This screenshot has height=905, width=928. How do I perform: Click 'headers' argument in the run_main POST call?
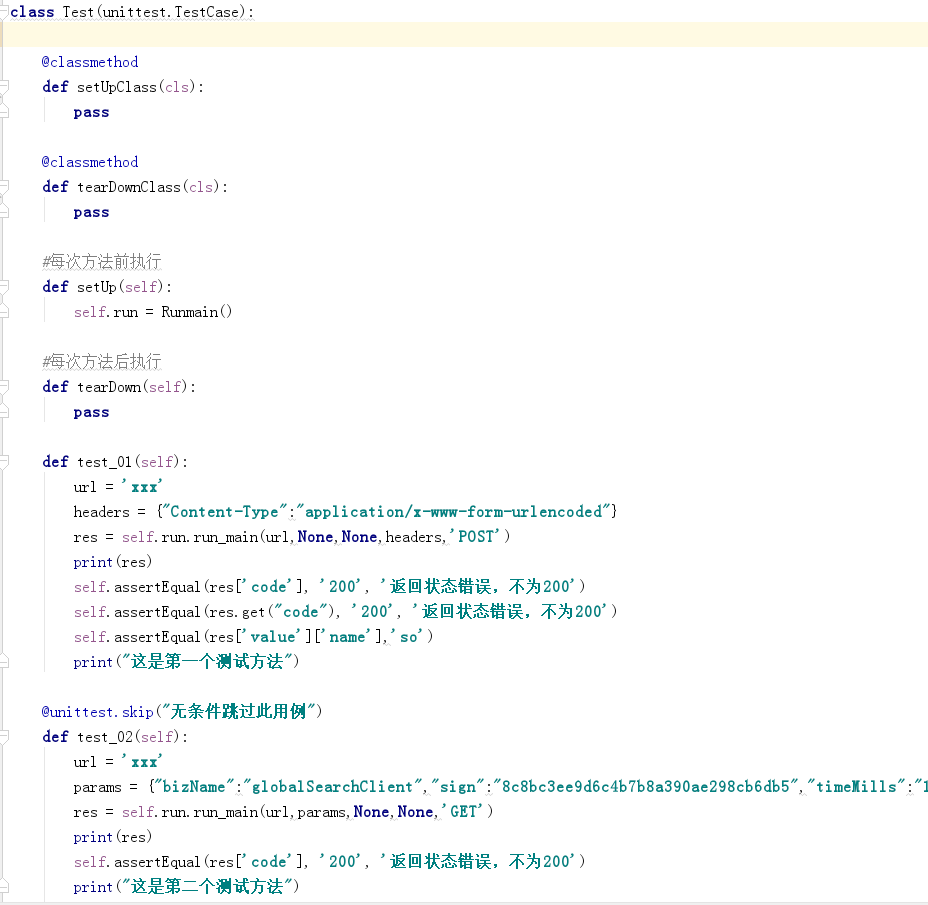pos(414,537)
